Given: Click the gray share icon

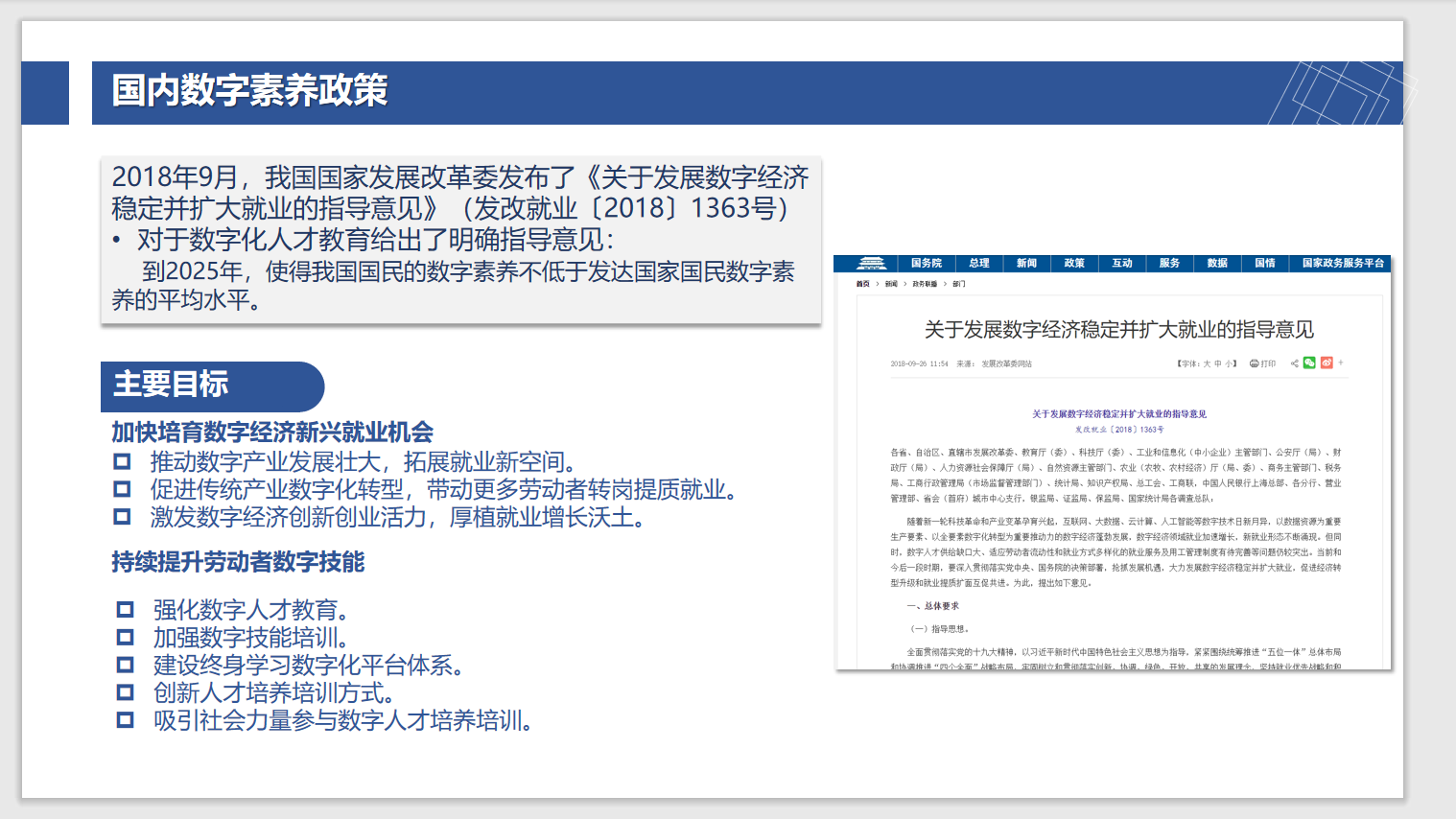Looking at the screenshot, I should click(x=1294, y=363).
